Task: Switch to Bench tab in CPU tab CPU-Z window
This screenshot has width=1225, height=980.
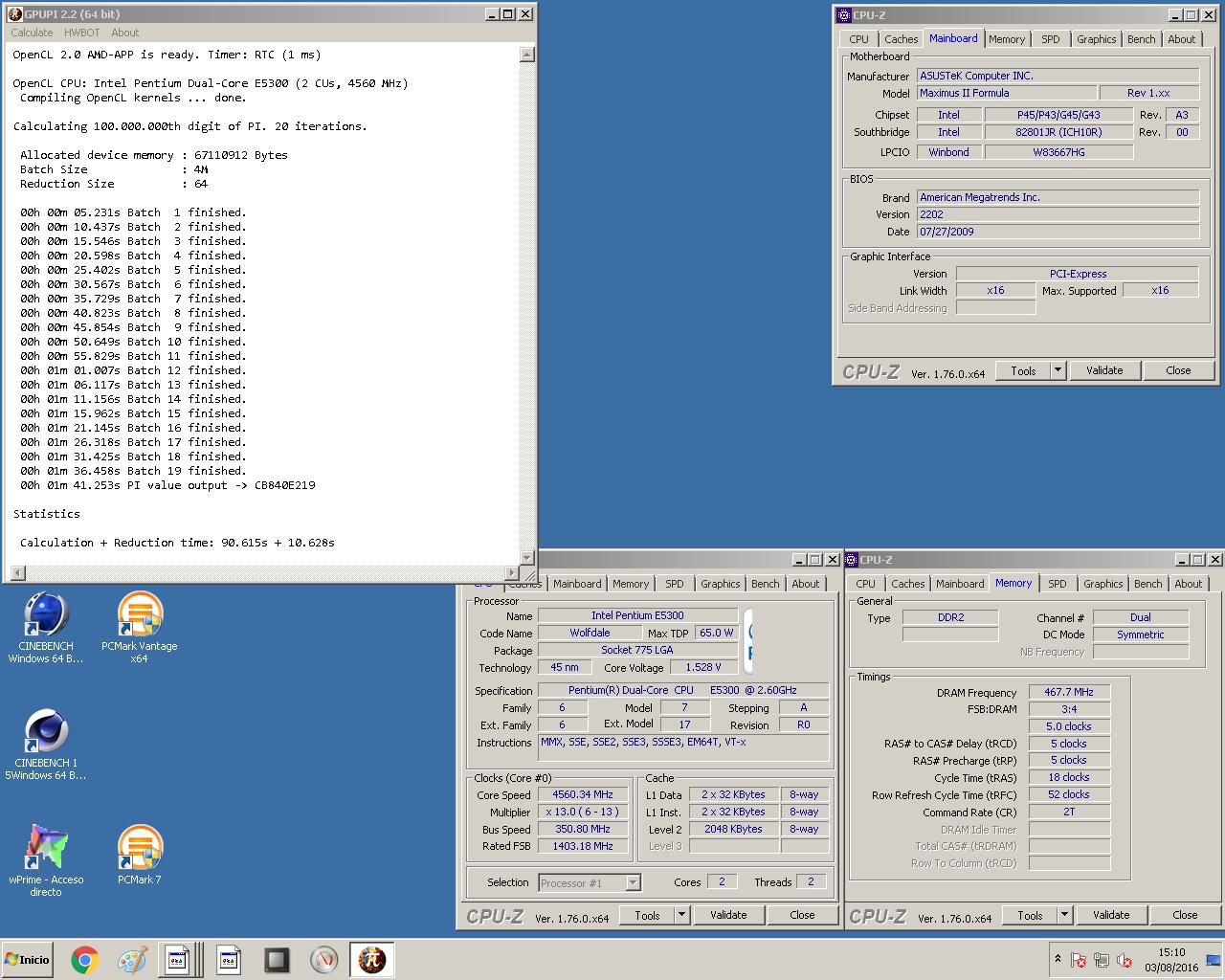Action: pos(765,584)
